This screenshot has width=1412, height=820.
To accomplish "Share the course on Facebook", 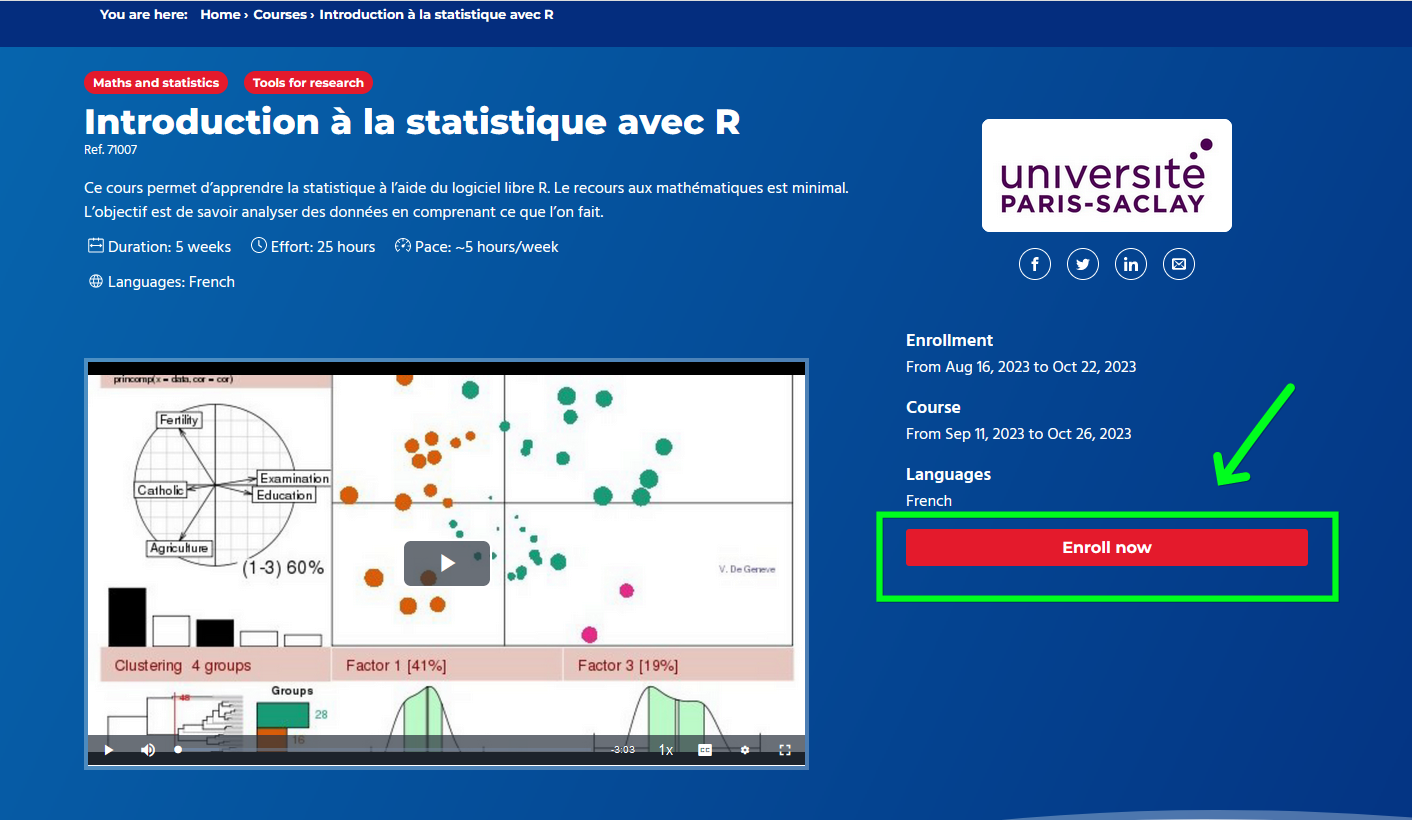I will point(1035,264).
